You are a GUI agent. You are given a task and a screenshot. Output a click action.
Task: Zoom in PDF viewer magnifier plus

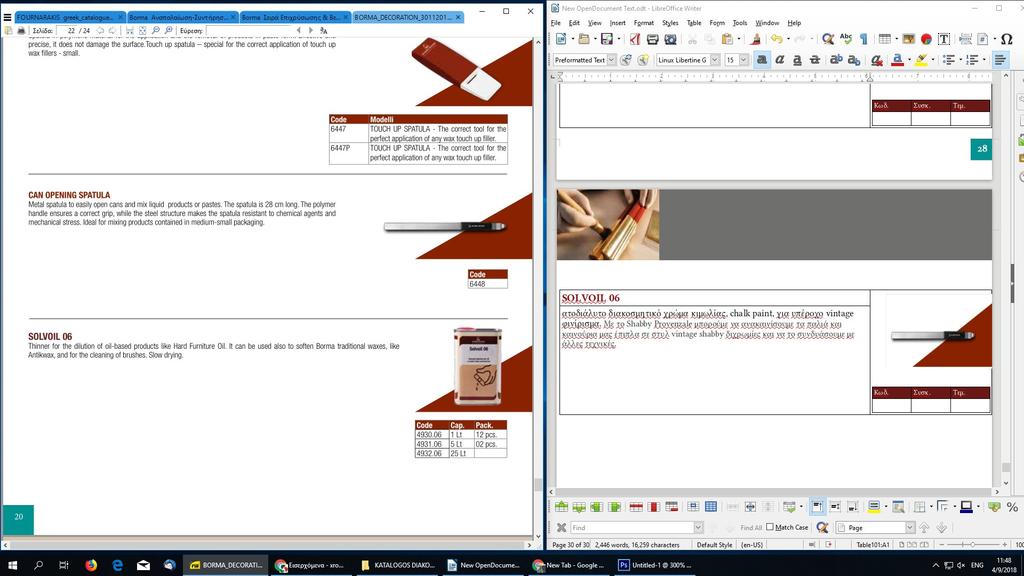tap(168, 31)
